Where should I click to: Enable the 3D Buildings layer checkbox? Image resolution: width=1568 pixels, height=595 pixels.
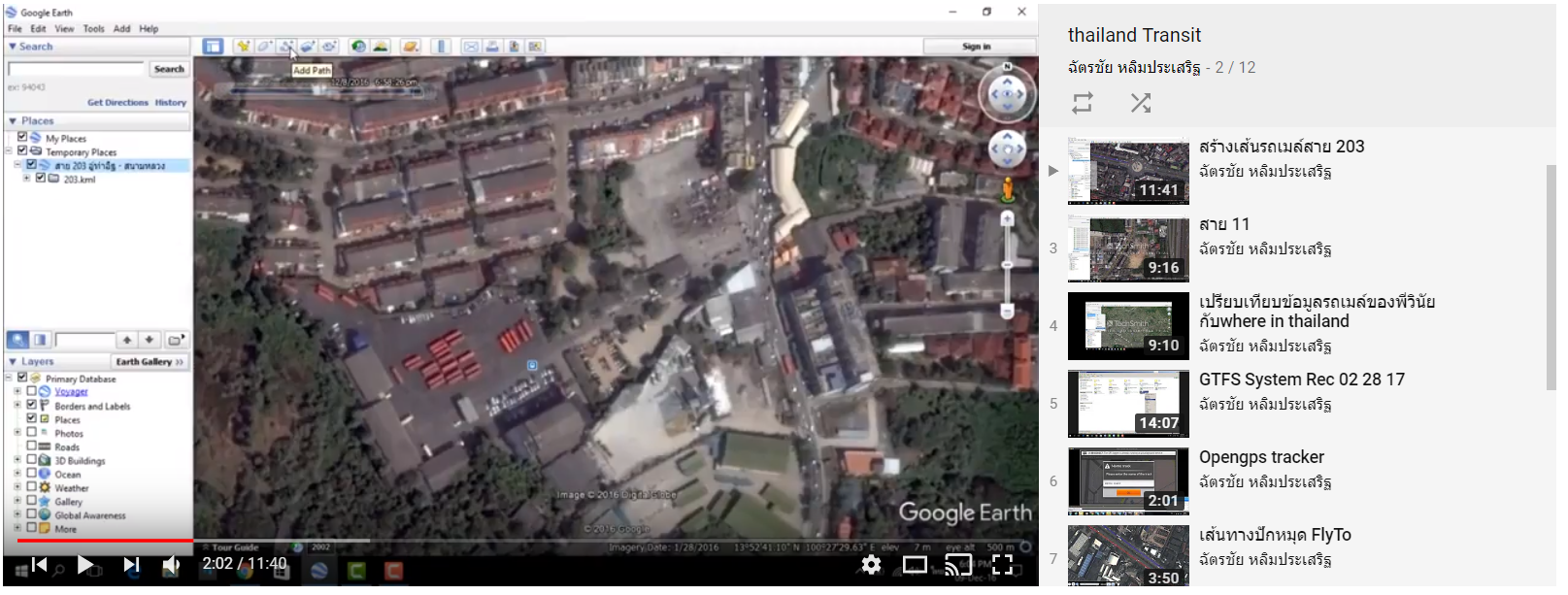pyautogui.click(x=31, y=459)
